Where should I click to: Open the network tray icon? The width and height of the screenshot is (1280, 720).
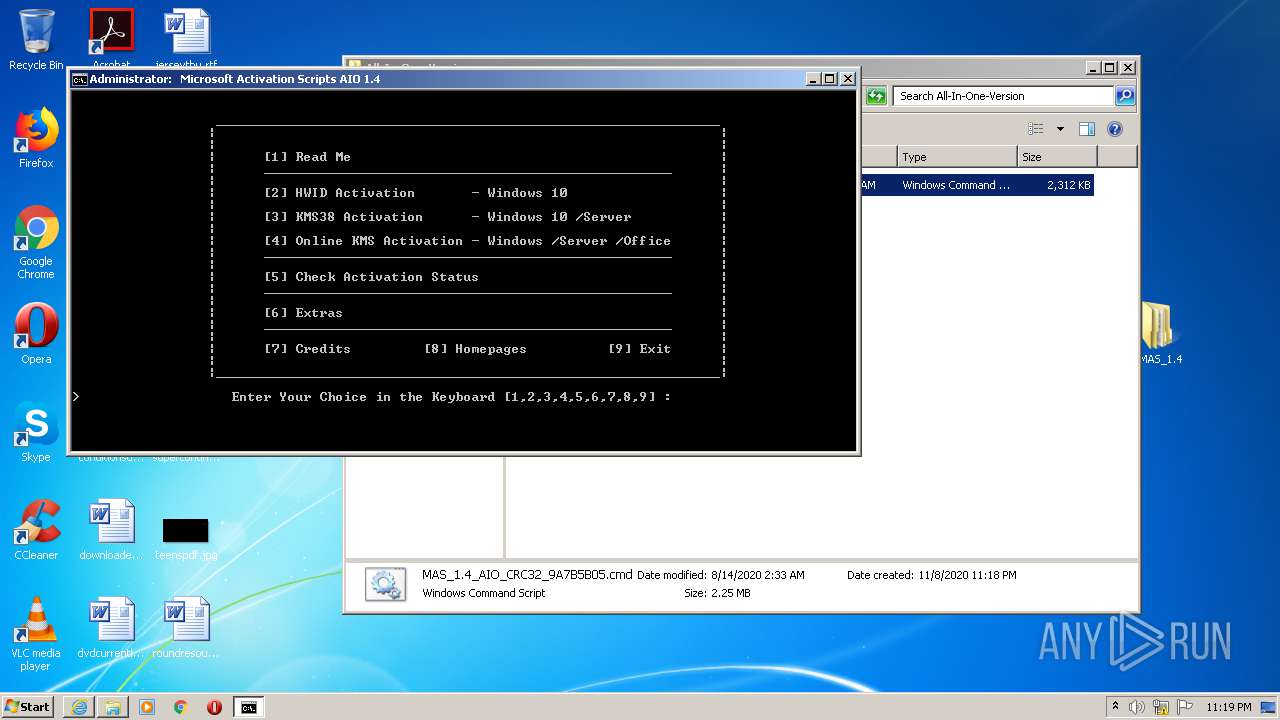pos(1161,707)
